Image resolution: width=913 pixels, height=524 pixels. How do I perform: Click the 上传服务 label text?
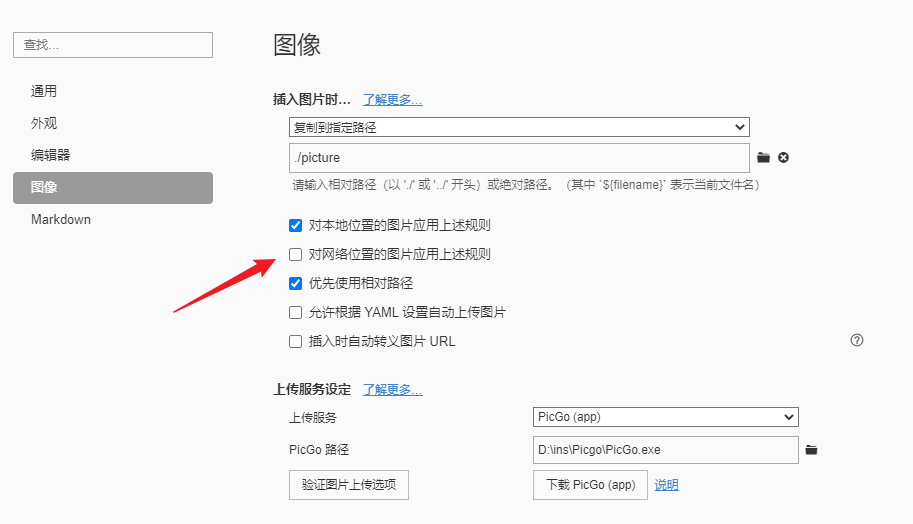tap(313, 417)
